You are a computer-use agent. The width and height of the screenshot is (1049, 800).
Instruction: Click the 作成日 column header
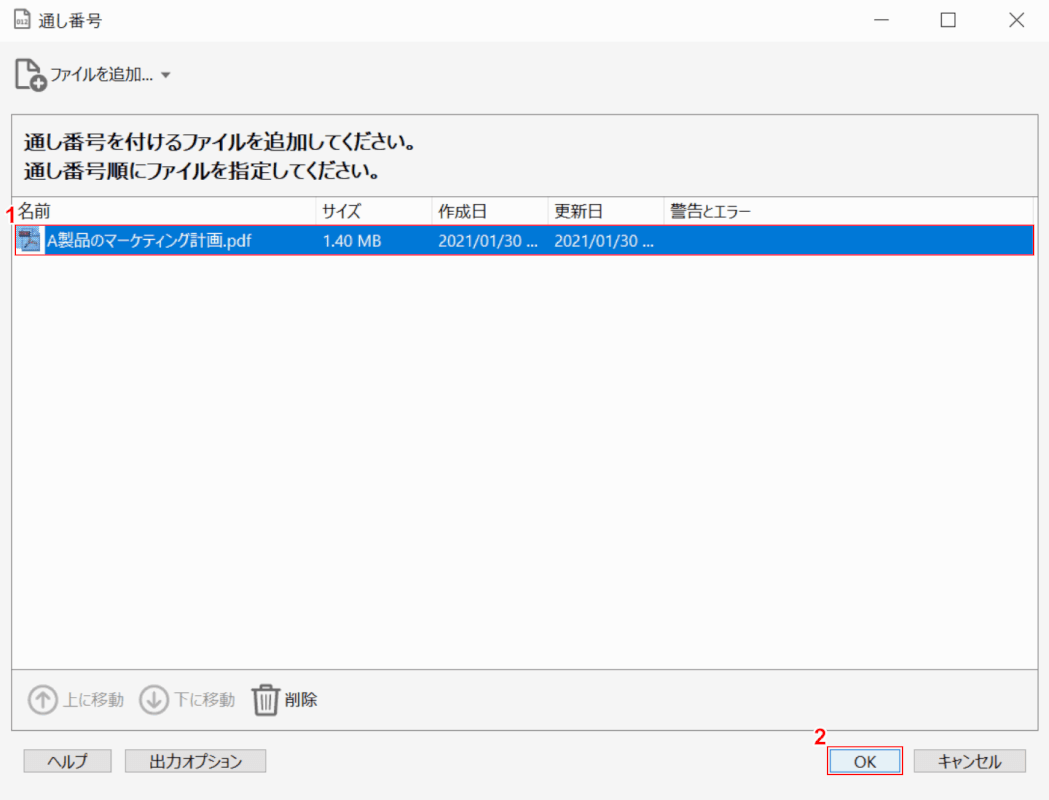point(462,211)
